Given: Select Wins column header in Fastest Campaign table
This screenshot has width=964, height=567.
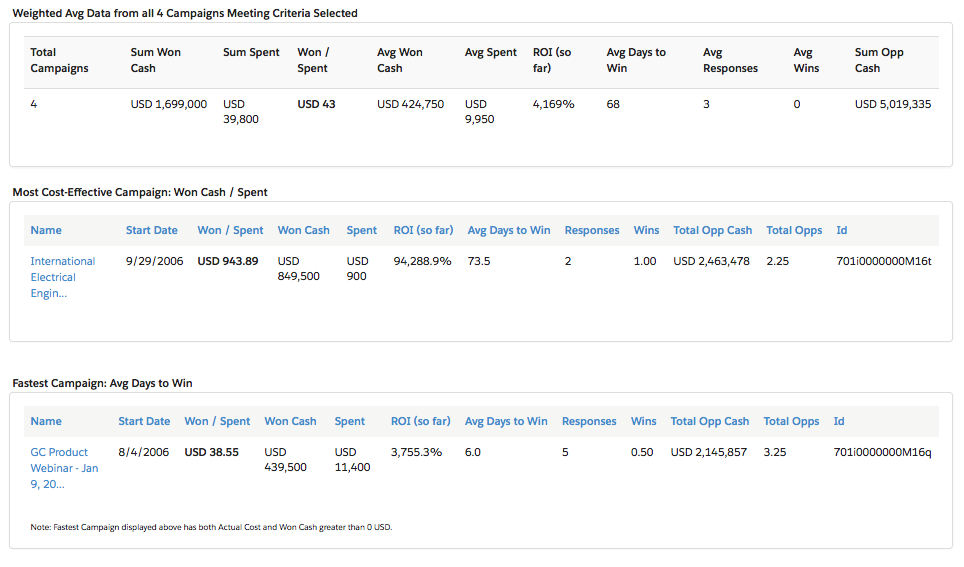Looking at the screenshot, I should (x=643, y=421).
